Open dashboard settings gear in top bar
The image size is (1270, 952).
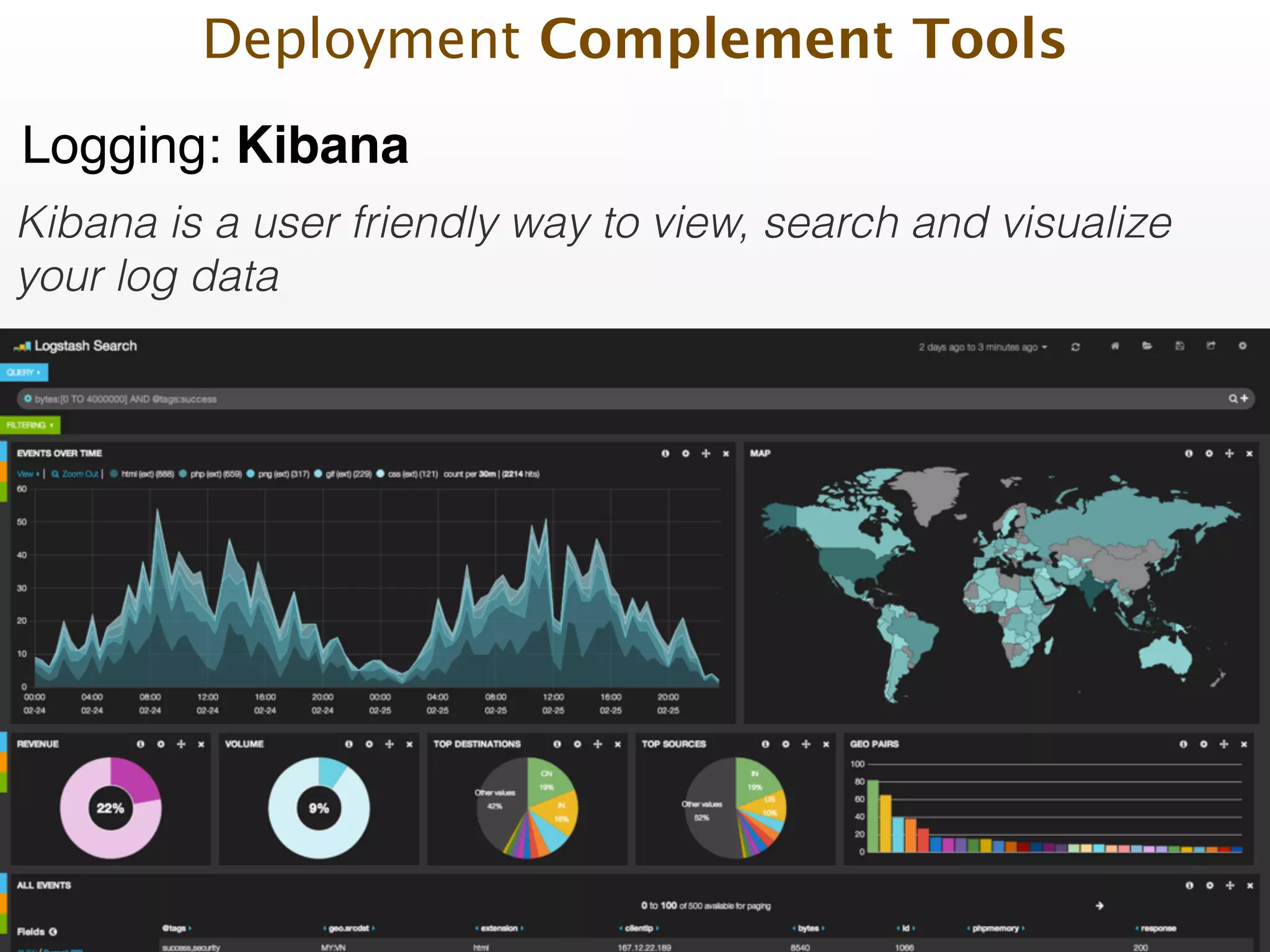(x=1243, y=346)
